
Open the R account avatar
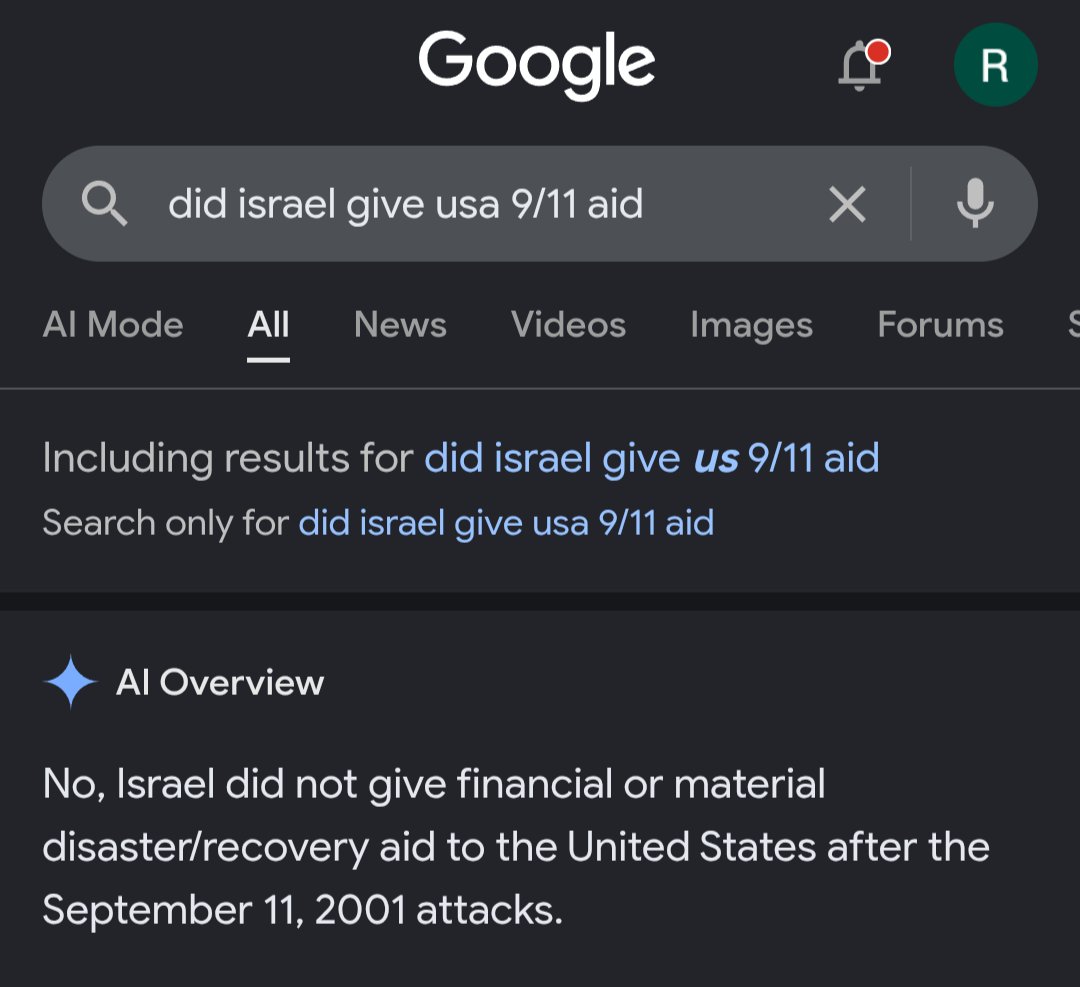click(x=995, y=65)
